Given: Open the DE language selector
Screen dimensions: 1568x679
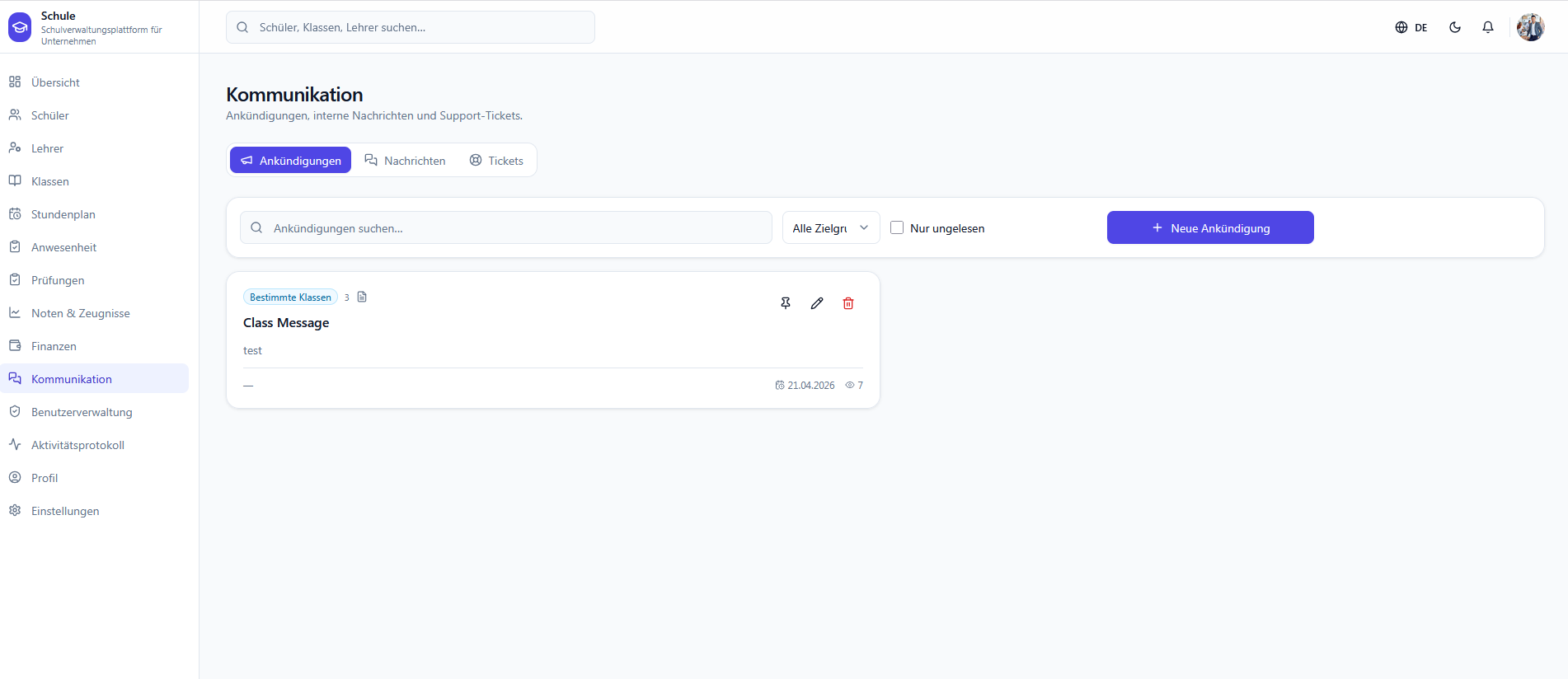Looking at the screenshot, I should point(1411,27).
